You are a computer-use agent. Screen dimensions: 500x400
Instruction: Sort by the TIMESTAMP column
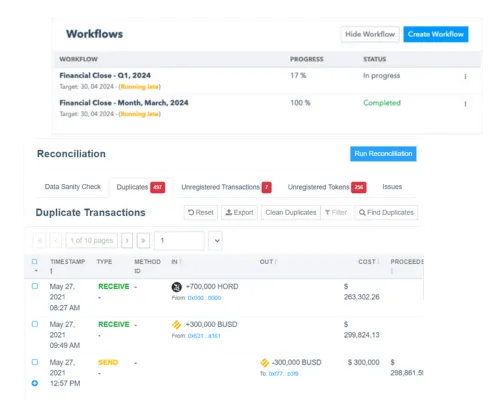[51, 271]
